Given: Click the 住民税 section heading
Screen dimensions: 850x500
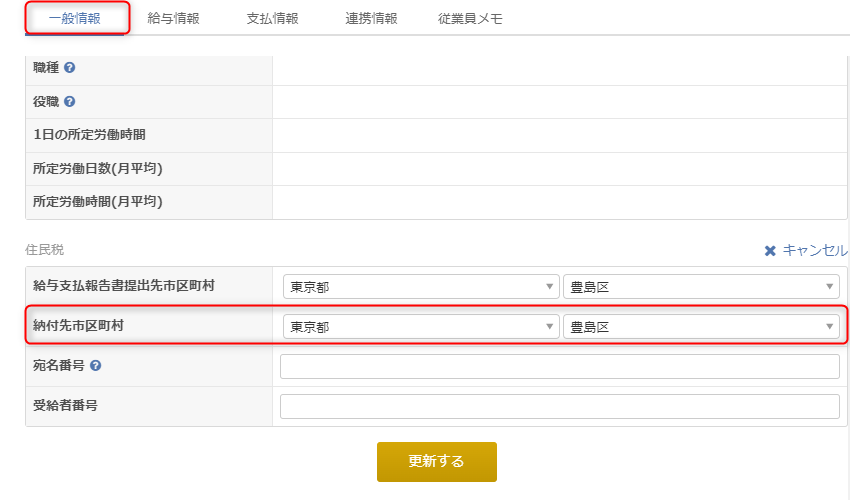Looking at the screenshot, I should [44, 249].
